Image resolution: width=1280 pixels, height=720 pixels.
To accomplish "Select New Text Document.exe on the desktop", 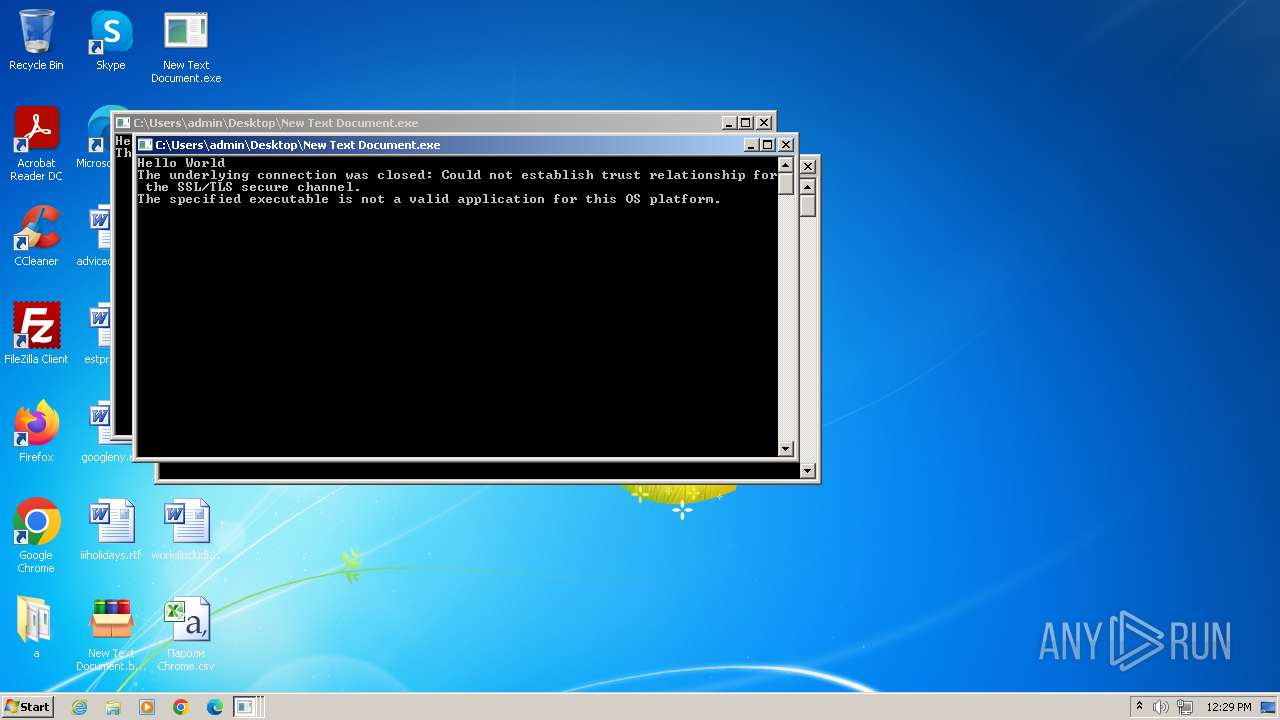I will 186,47.
